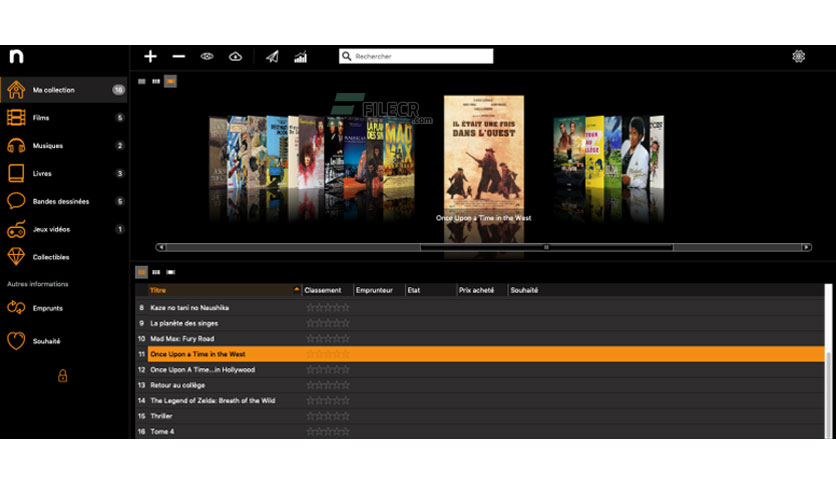This screenshot has height=484, width=836.
Task: Click the plus icon to add item
Action: pyautogui.click(x=150, y=56)
